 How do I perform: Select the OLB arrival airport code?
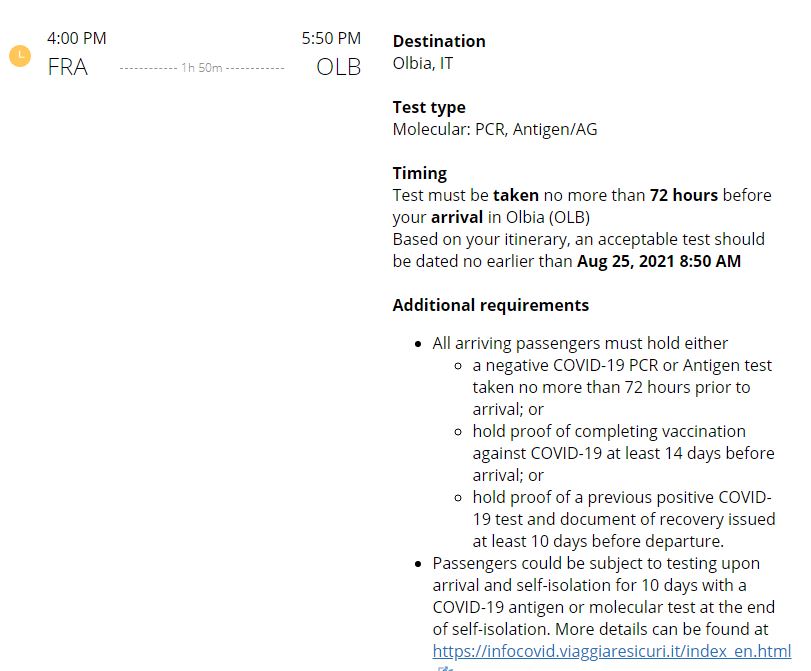click(x=338, y=67)
